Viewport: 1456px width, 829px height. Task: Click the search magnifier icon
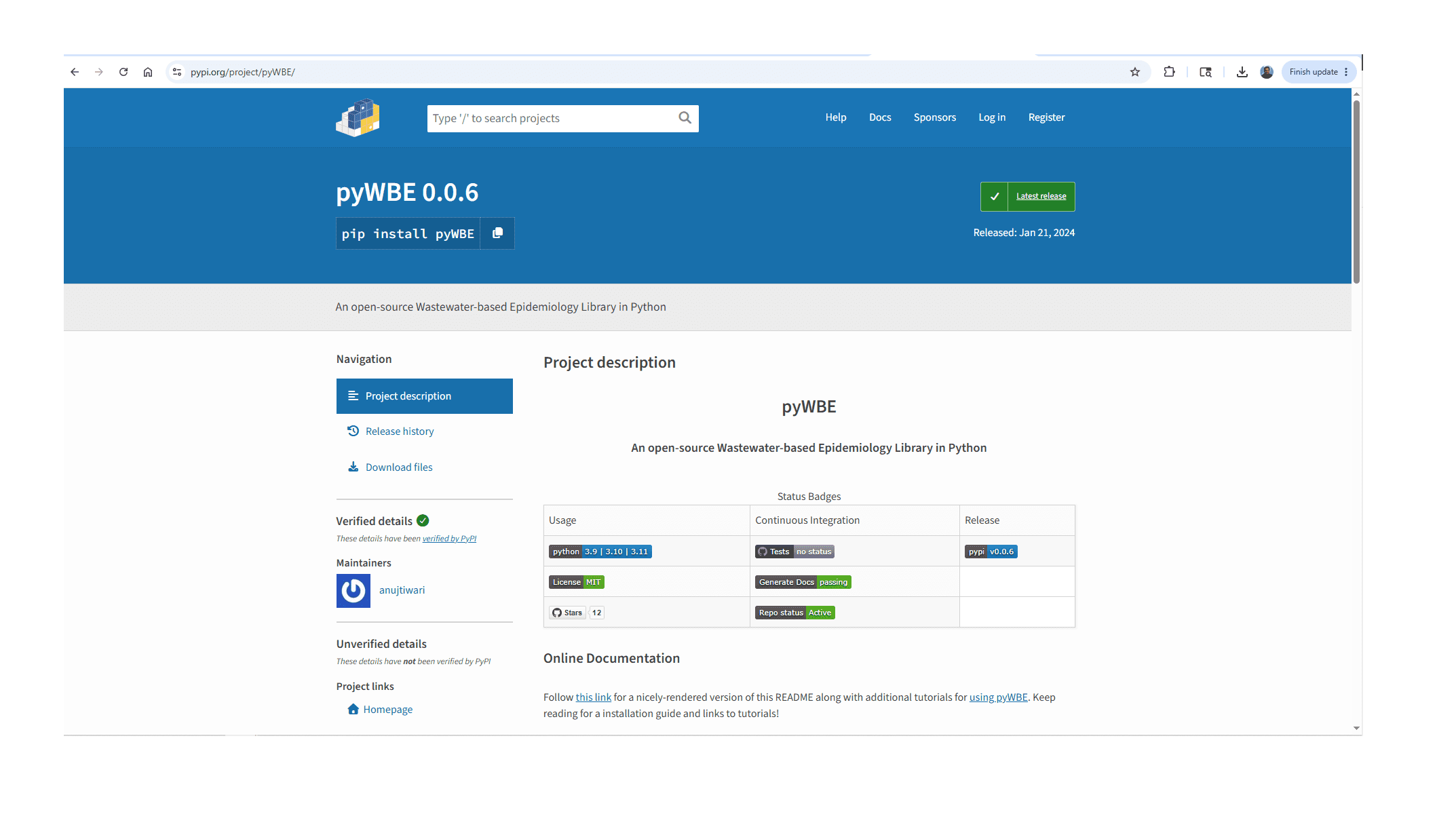(685, 118)
